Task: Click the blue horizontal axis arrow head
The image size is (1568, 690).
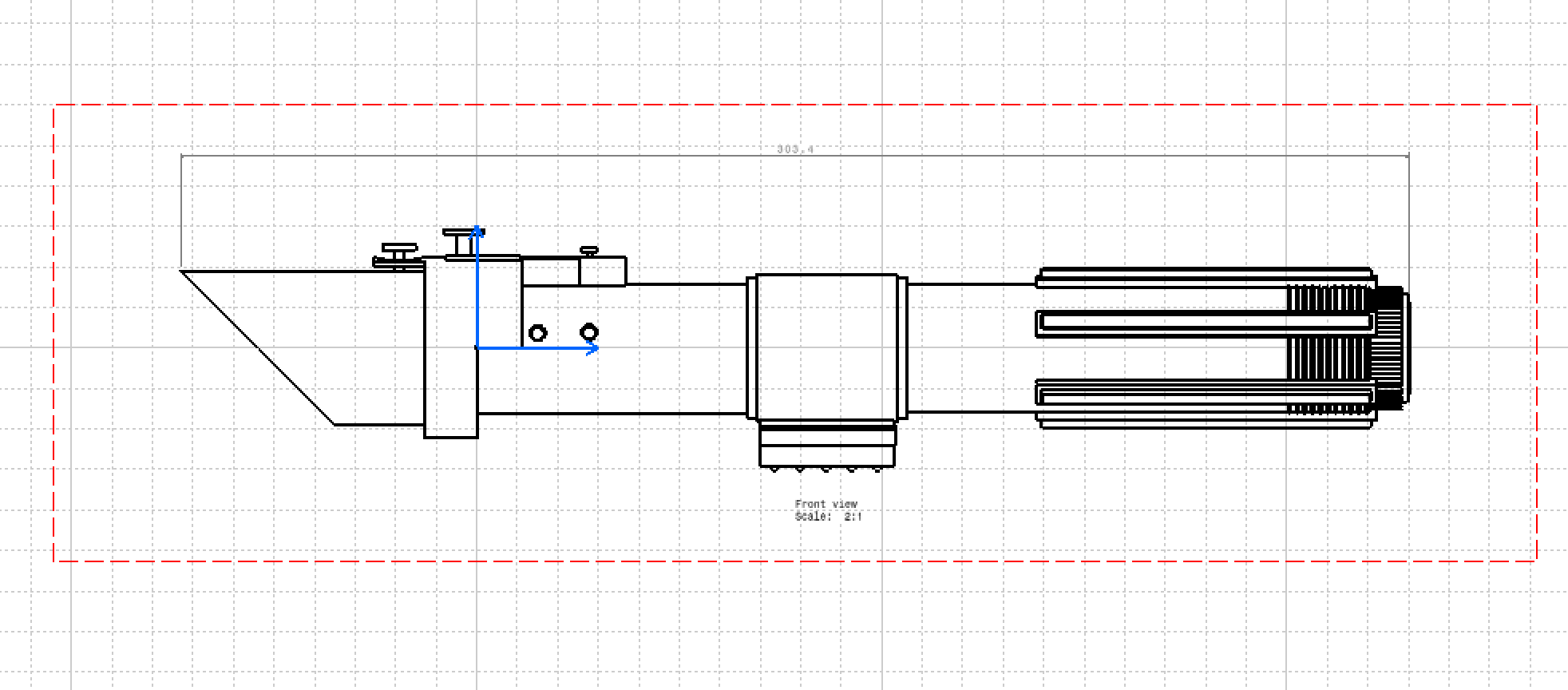Action: (x=592, y=348)
